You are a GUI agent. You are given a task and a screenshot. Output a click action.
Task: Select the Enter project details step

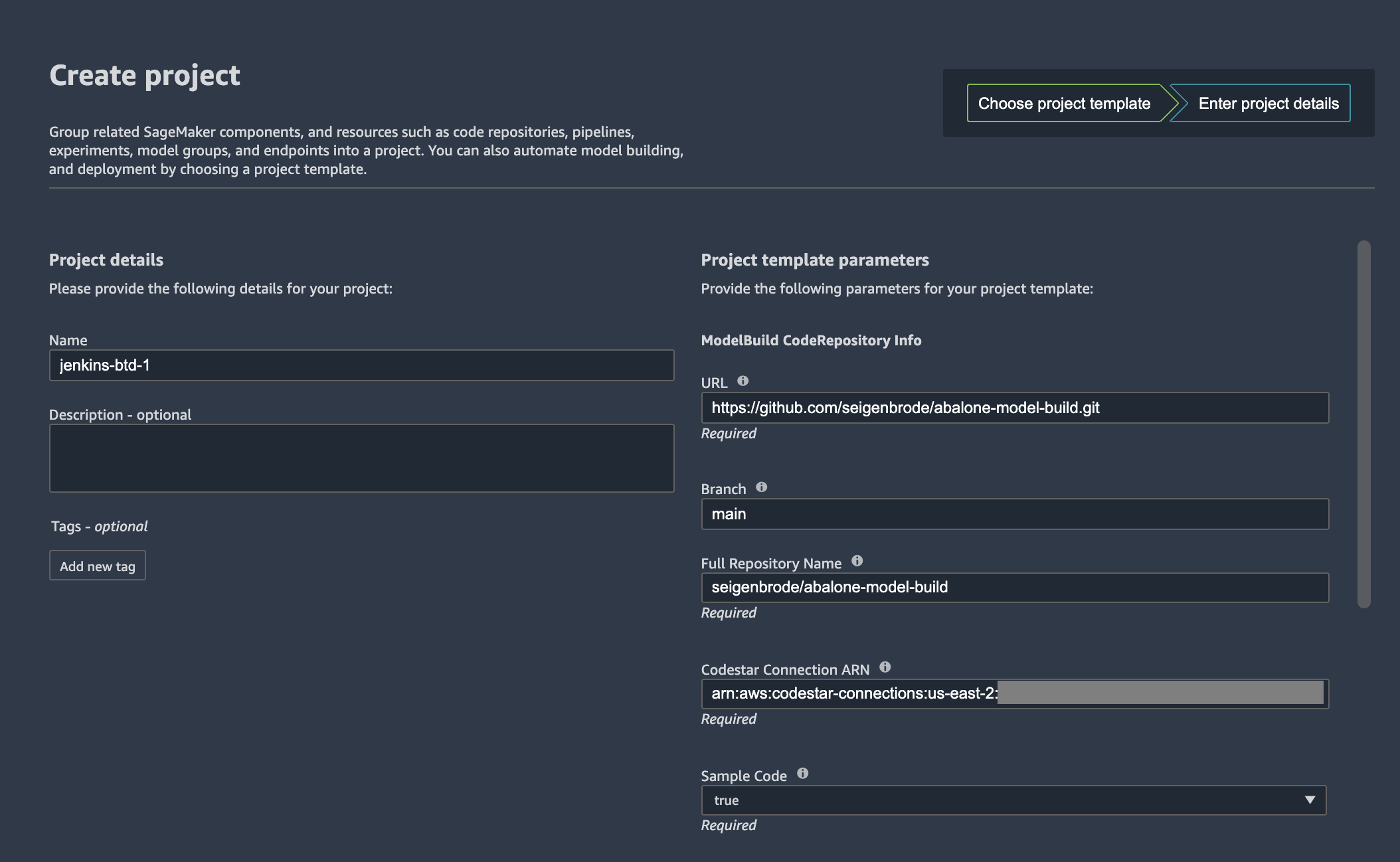[1268, 104]
